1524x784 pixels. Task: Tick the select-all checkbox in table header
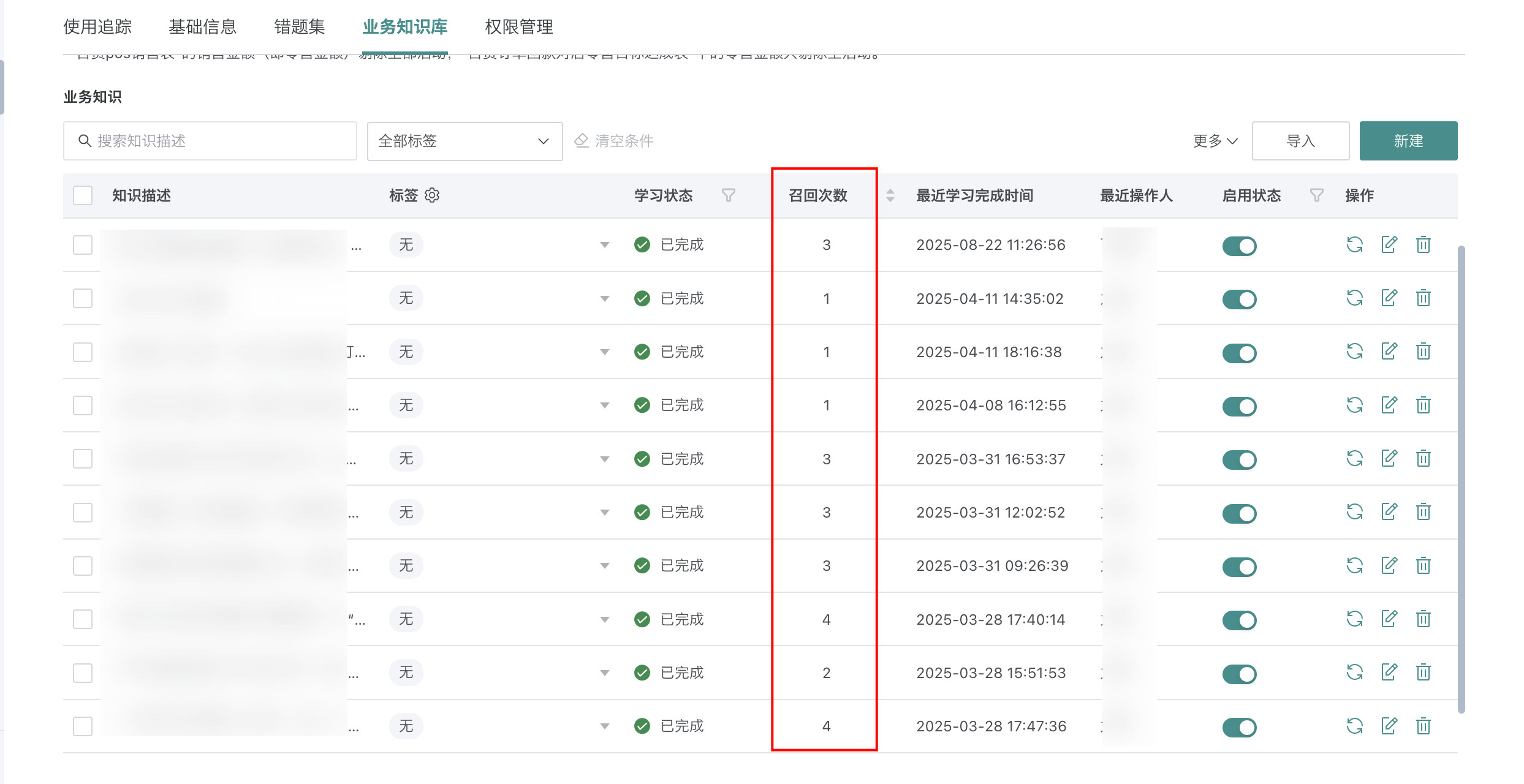click(83, 195)
